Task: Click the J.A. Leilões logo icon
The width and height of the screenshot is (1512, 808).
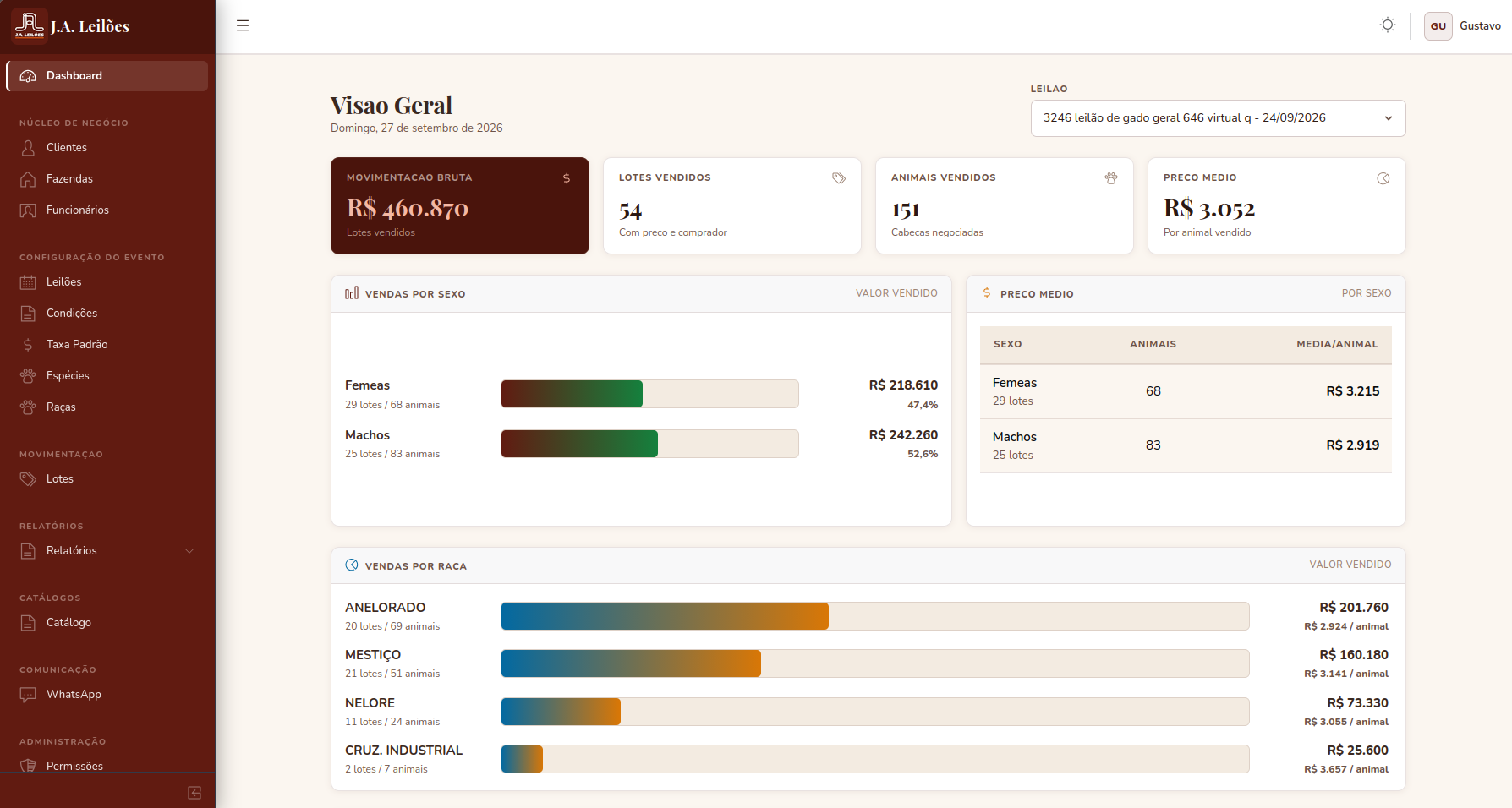Action: pyautogui.click(x=29, y=25)
